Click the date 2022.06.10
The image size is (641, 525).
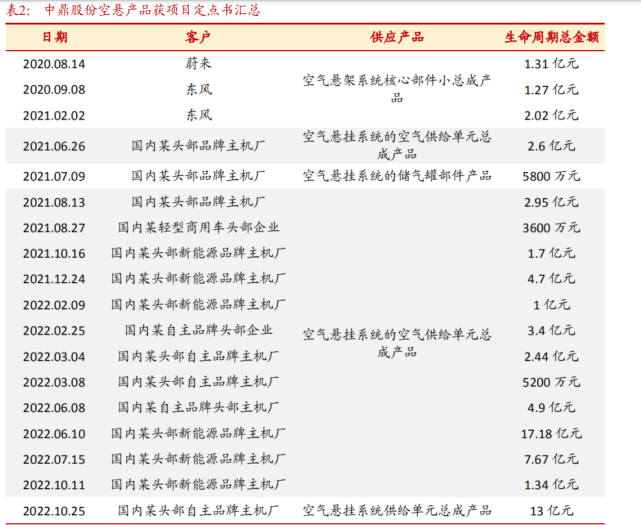tap(54, 434)
